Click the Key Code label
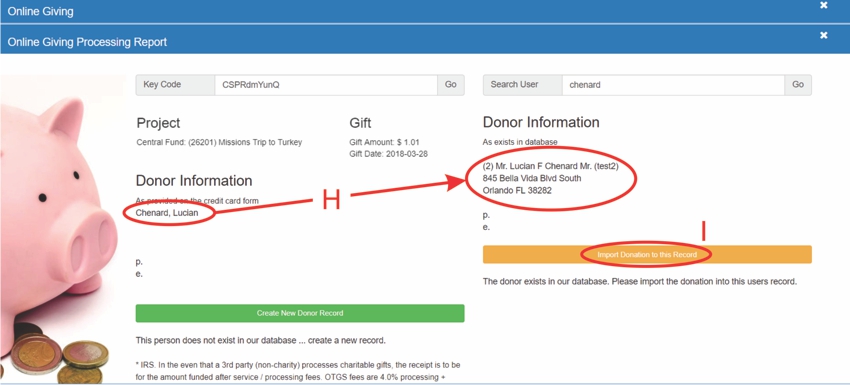 click(x=175, y=85)
